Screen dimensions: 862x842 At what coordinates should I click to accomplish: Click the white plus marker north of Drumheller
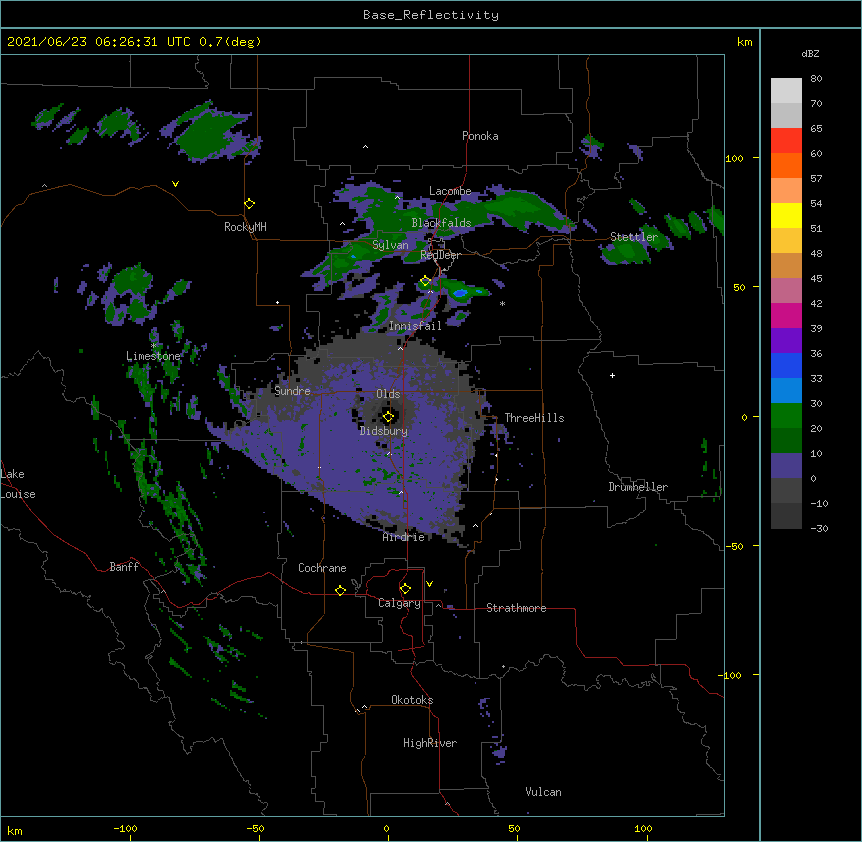tap(612, 375)
